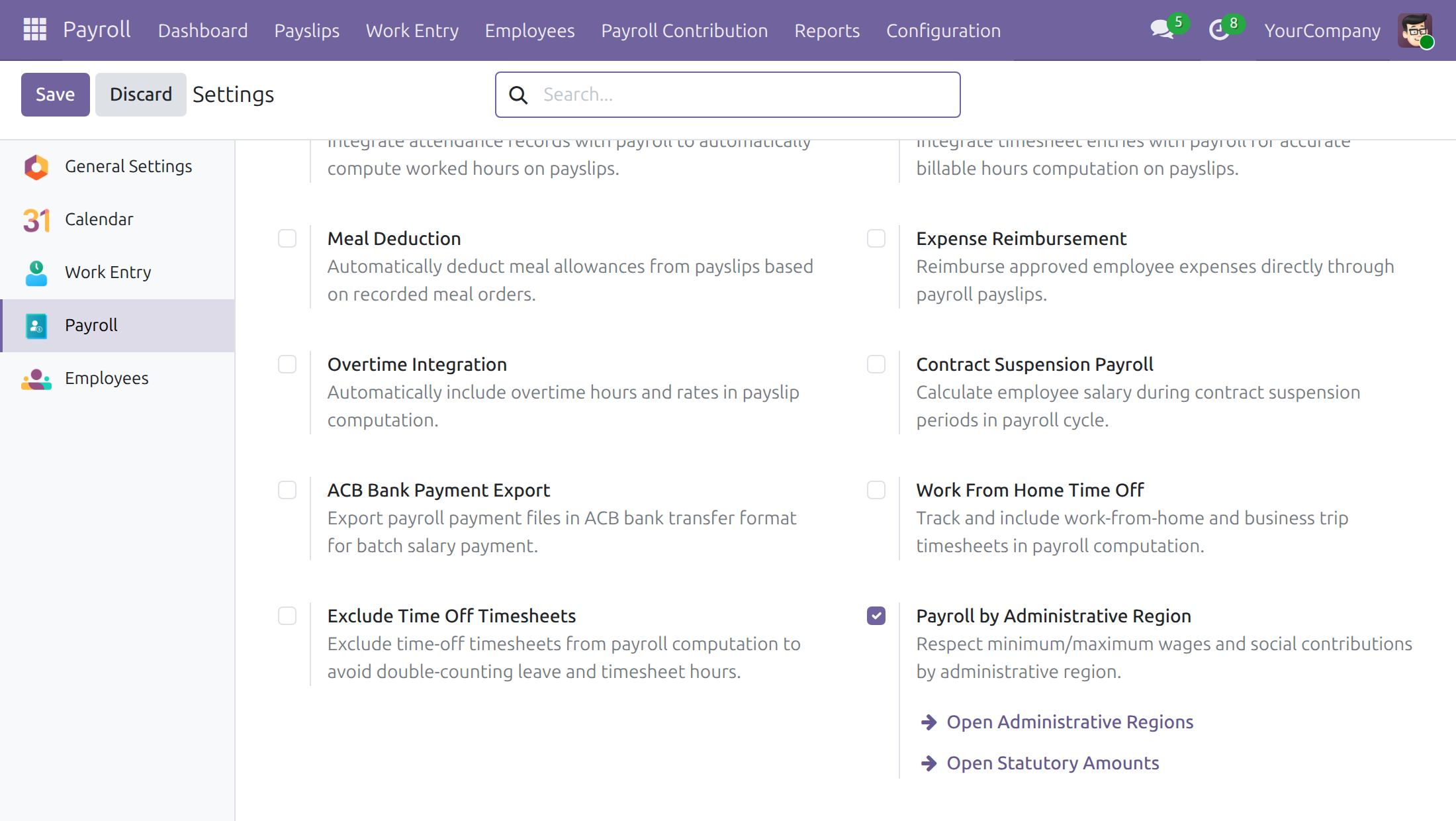Open the YourCompany company switcher
Screen dimensions: 1456x821
click(x=1322, y=30)
